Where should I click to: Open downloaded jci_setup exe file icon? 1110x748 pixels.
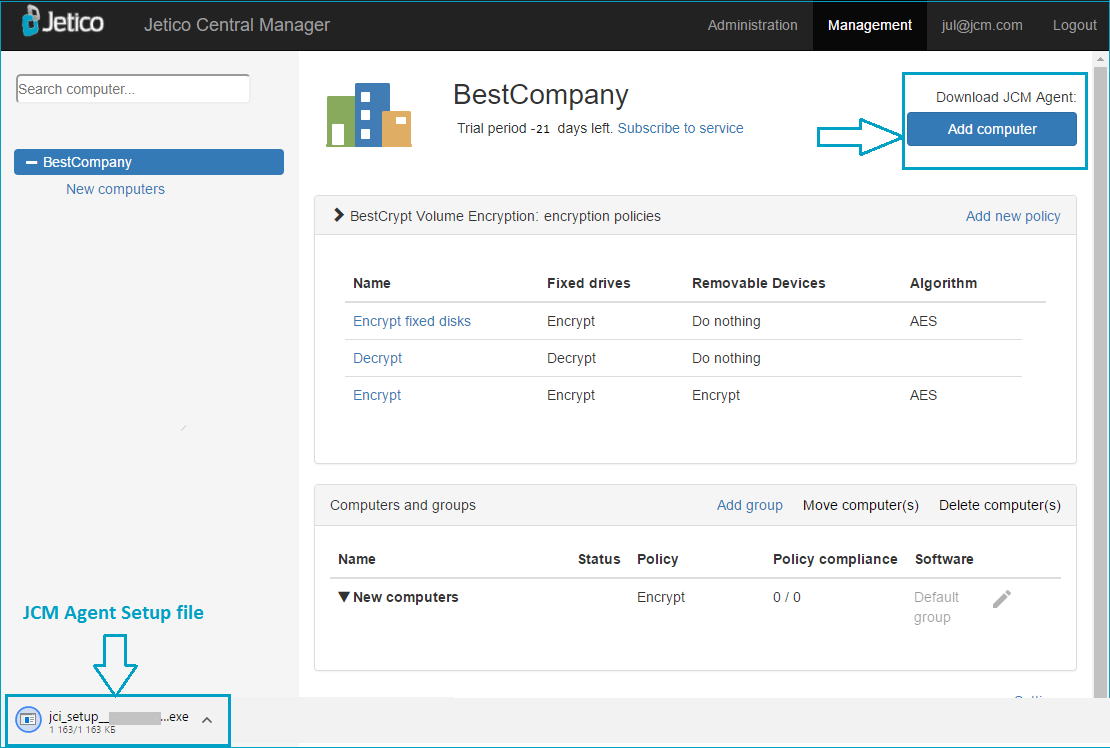pos(28,720)
